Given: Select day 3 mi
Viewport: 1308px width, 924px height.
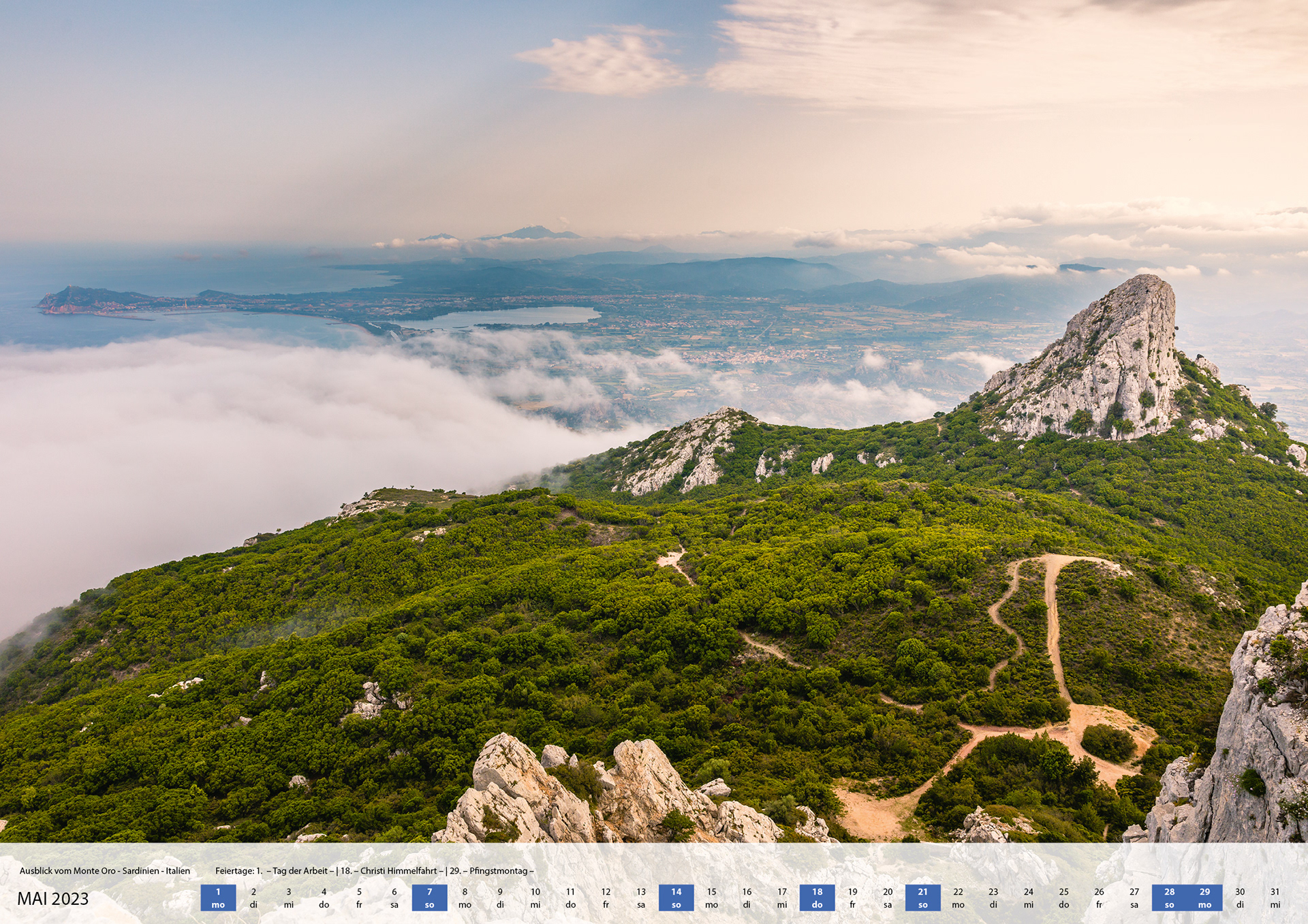Looking at the screenshot, I should click(289, 897).
